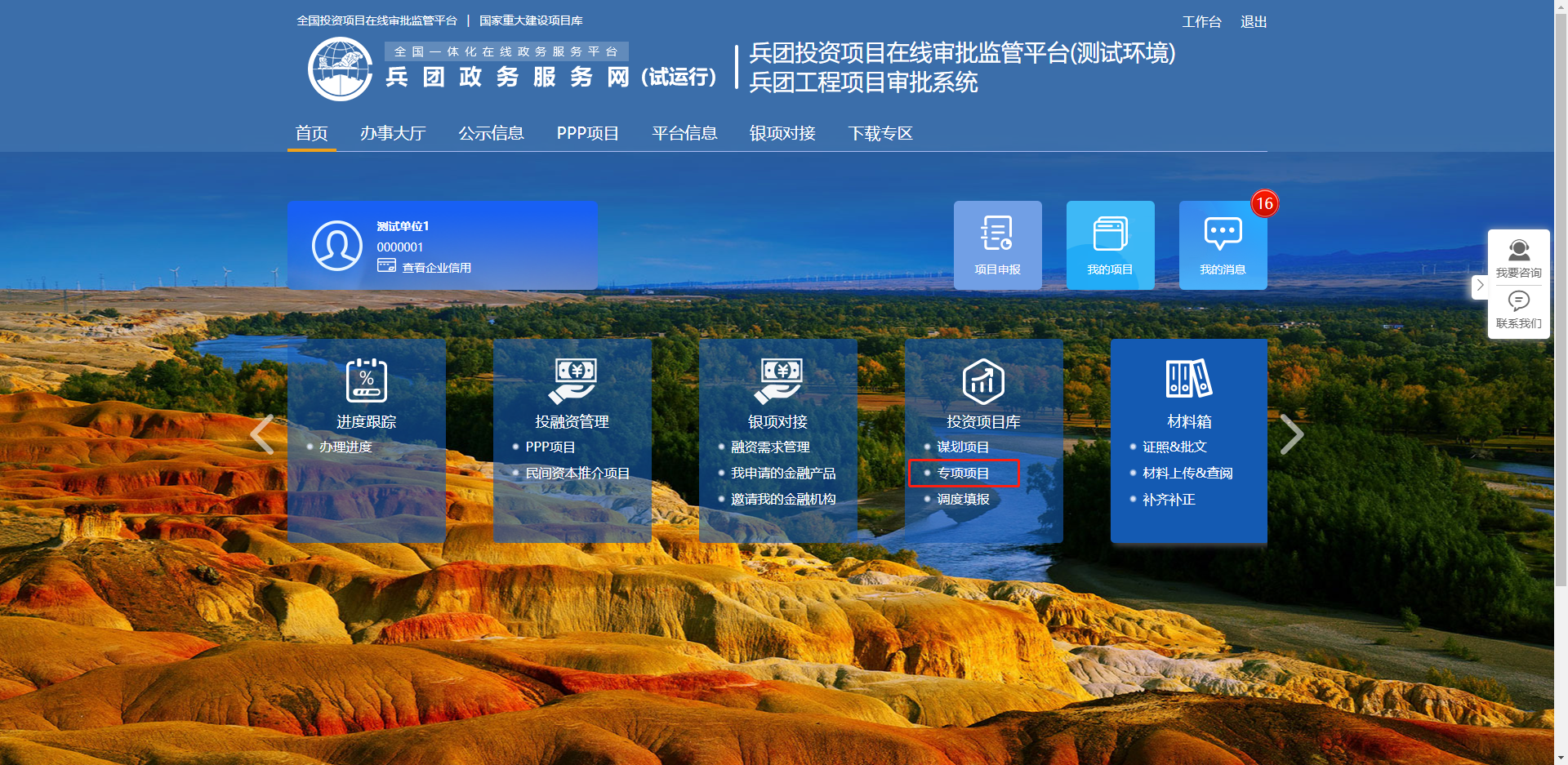
Task: Click the 投资项目库 hexagon chart icon
Action: tap(983, 380)
